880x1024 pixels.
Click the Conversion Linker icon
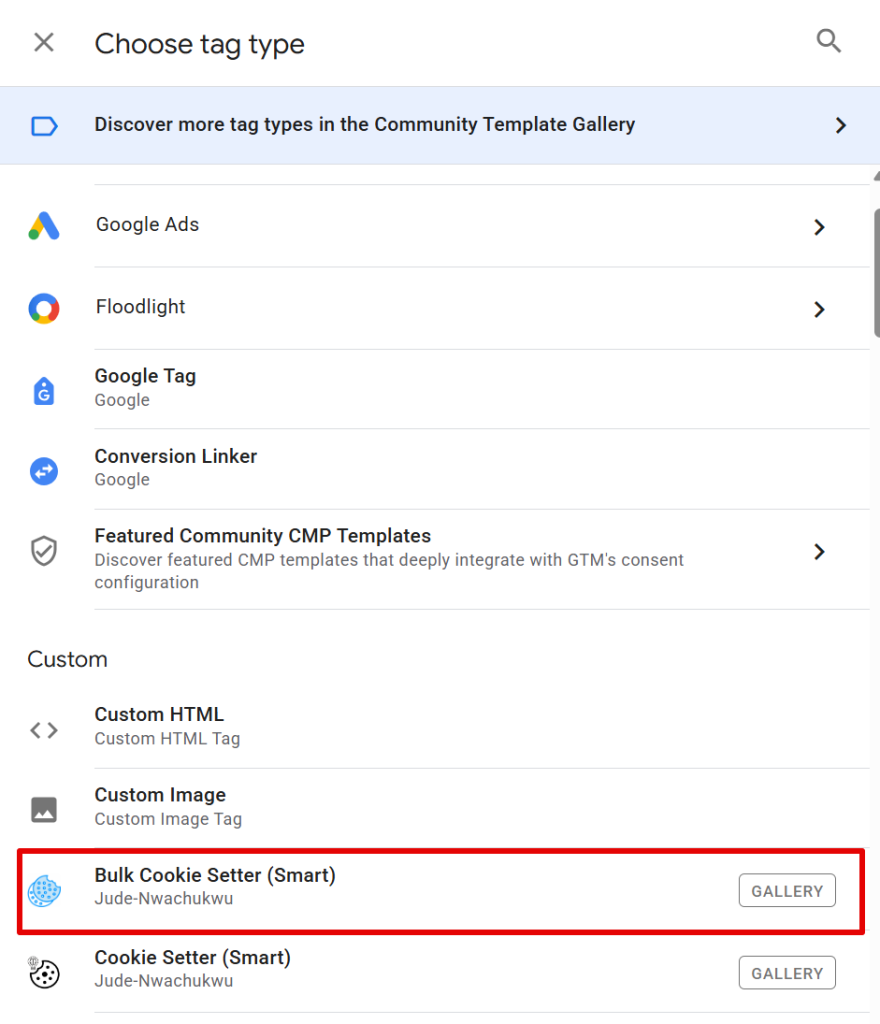click(x=44, y=471)
